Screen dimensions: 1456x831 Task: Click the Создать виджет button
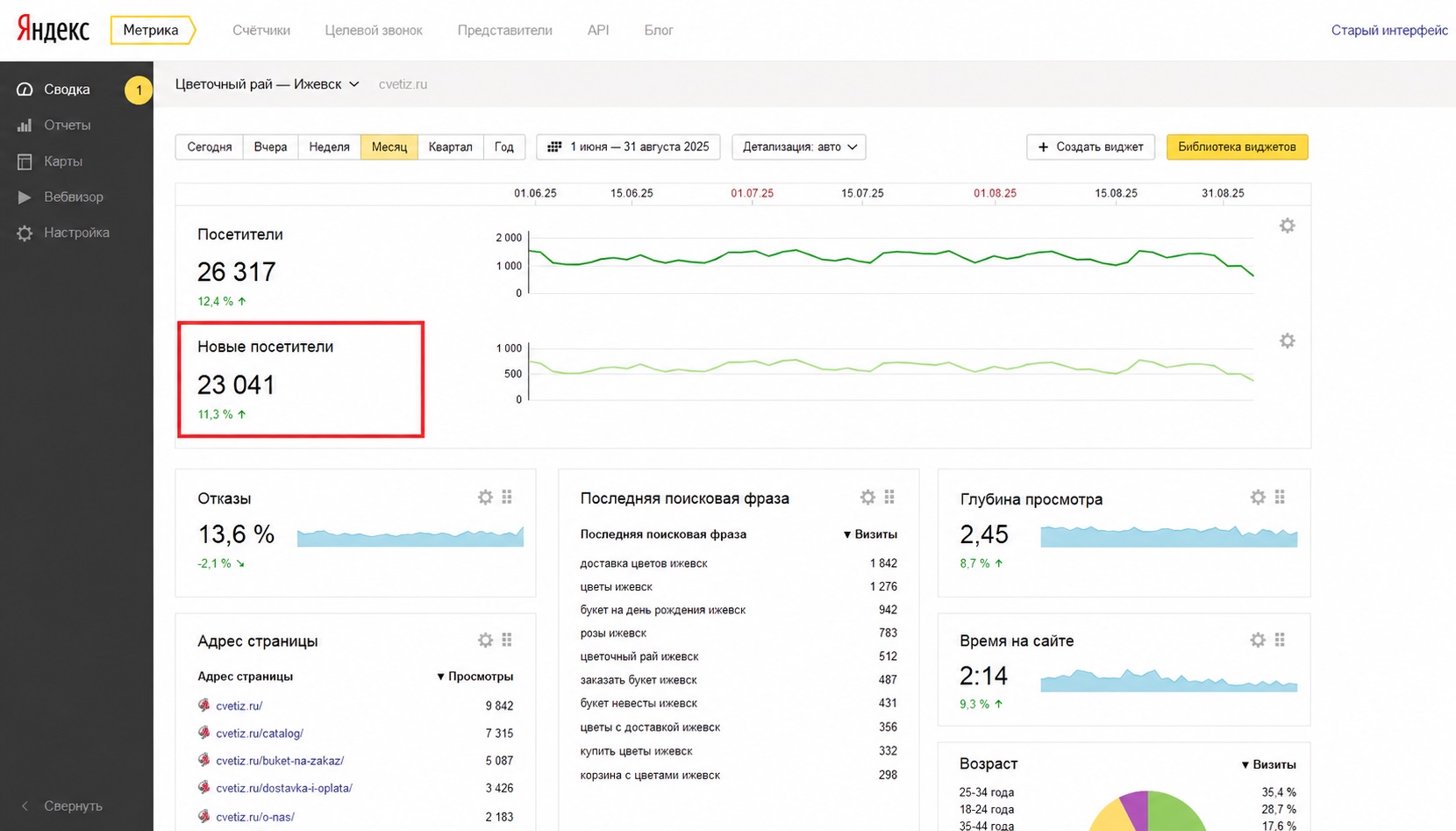[1091, 147]
